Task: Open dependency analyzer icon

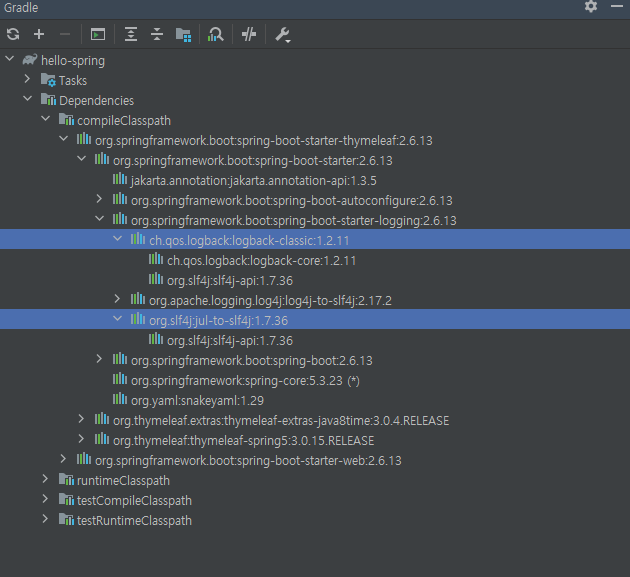Action: 215,35
